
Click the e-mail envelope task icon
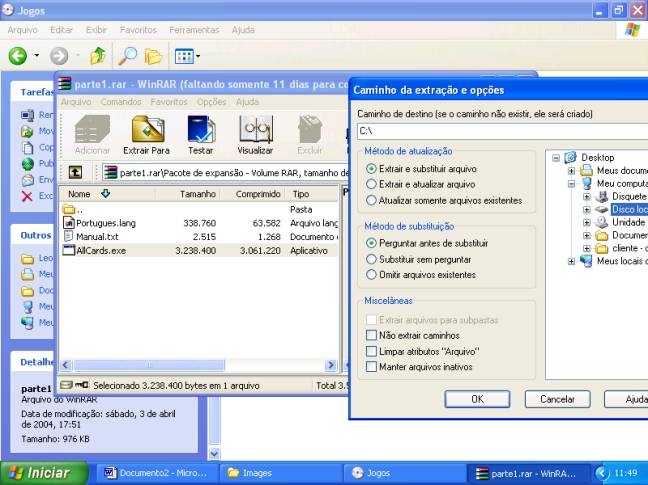tap(27, 180)
